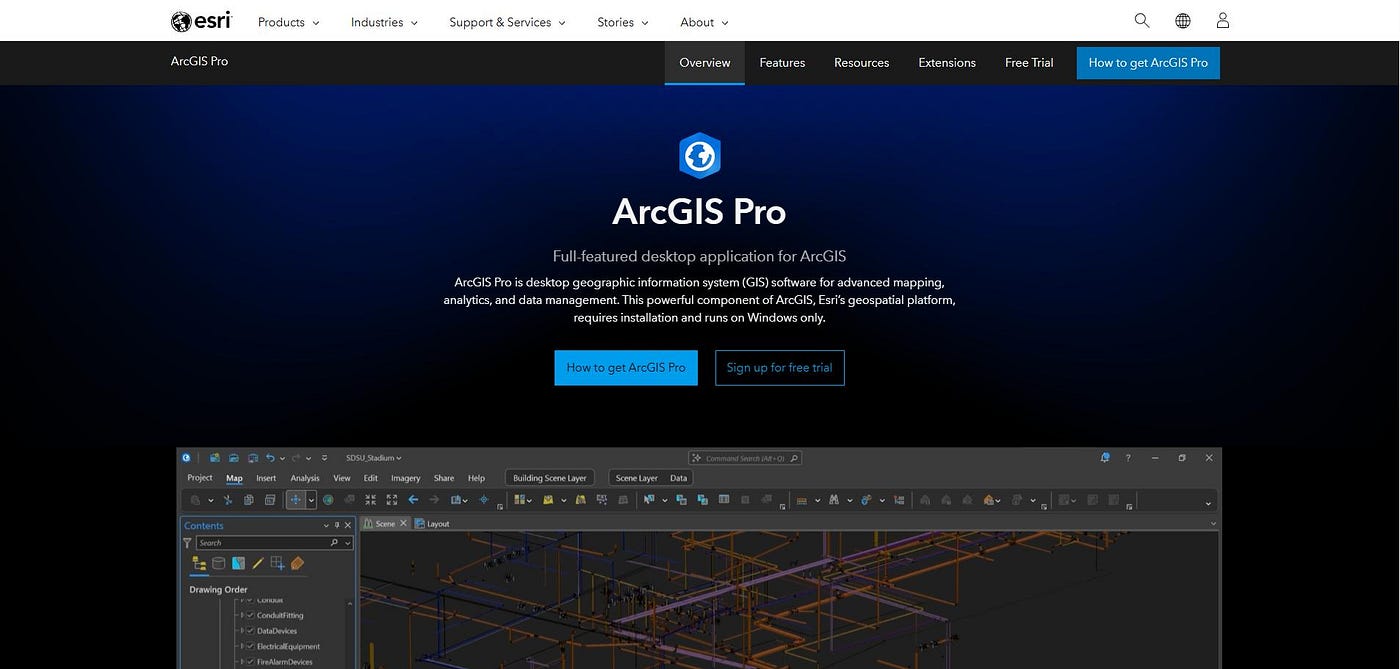The image size is (1400, 669).
Task: Switch to the Features page tab
Action: coord(782,62)
